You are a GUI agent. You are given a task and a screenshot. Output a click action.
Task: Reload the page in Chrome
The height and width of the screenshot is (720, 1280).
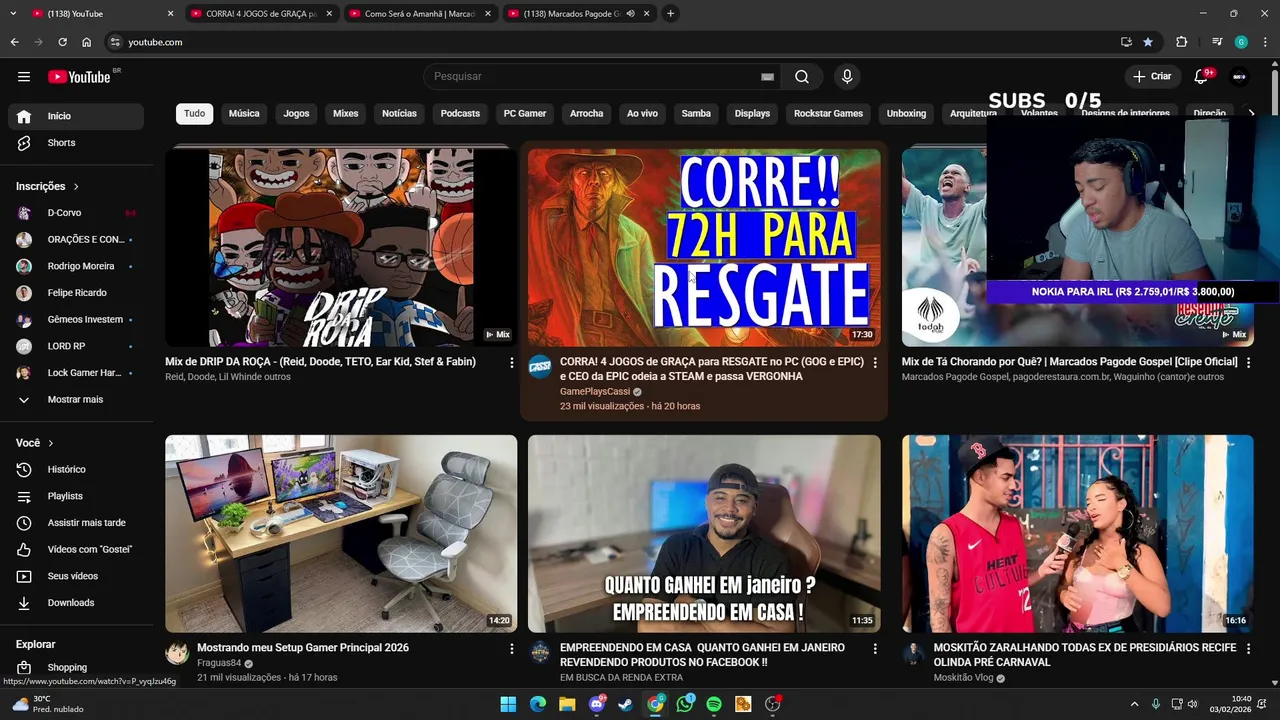pos(62,42)
